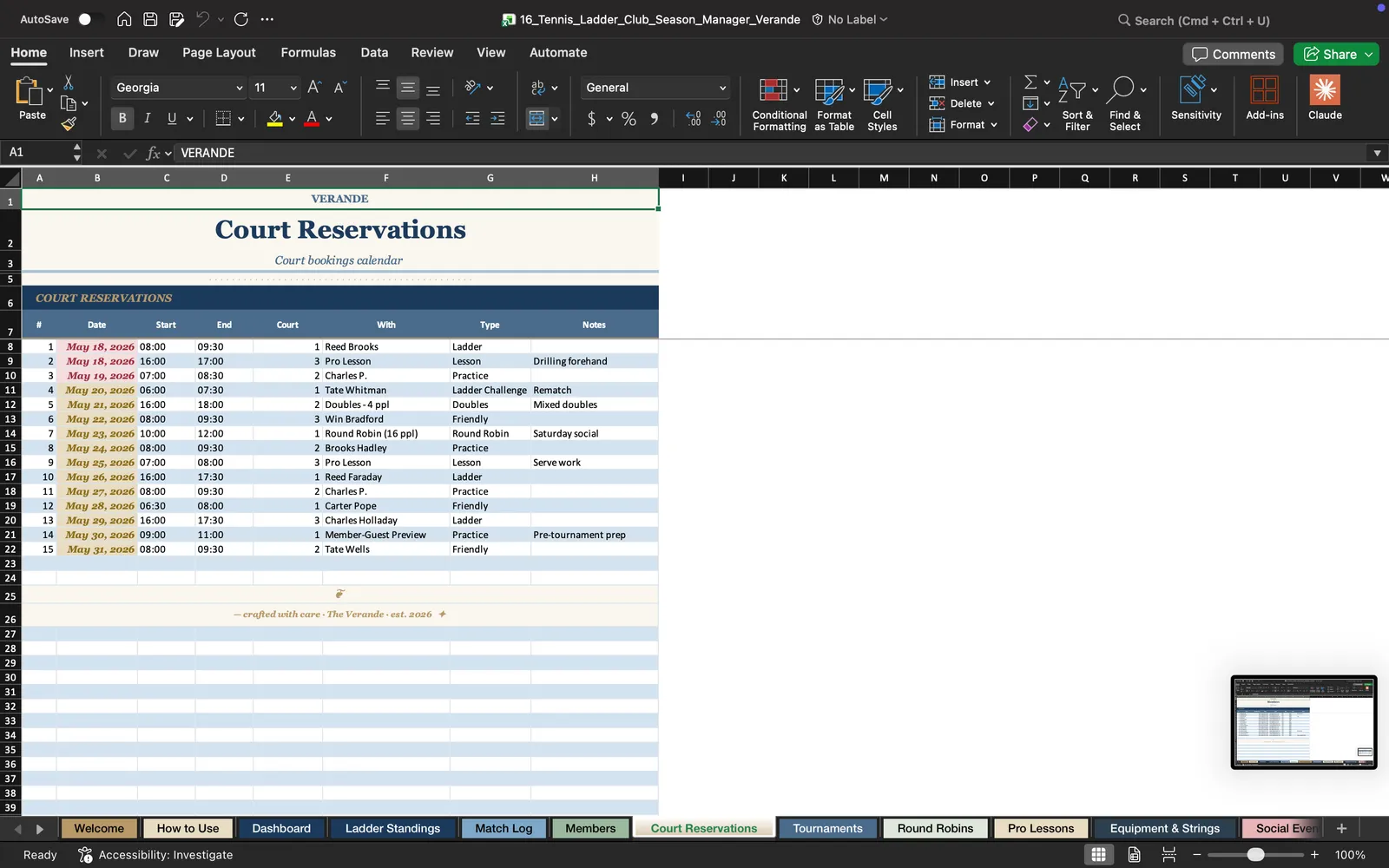
Task: Apply Comma Style format
Action: [655, 118]
